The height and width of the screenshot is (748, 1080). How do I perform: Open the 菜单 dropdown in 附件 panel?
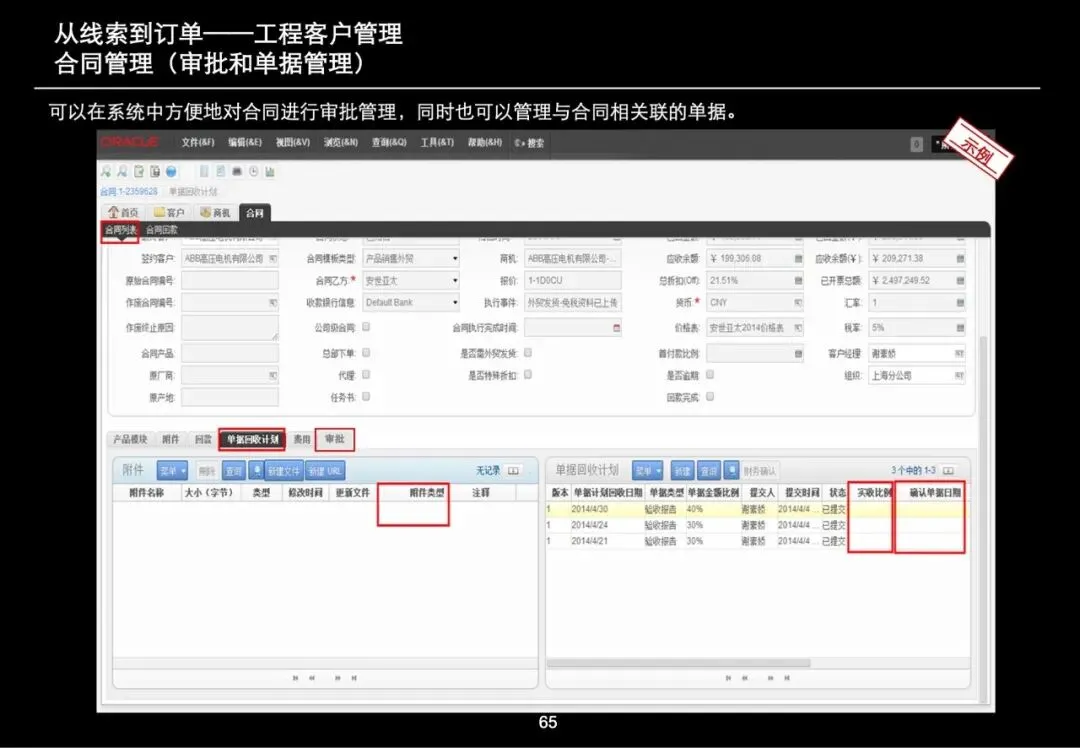click(172, 471)
